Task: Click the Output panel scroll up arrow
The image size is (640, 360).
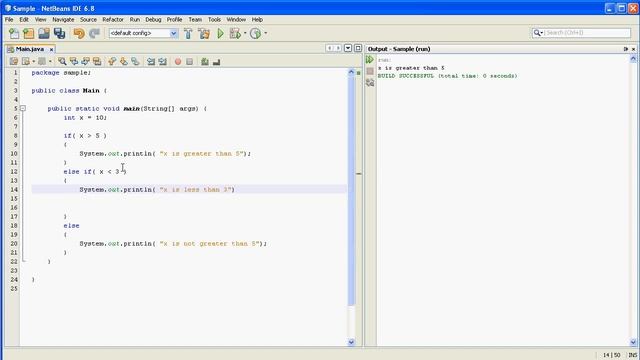Action: [x=633, y=59]
